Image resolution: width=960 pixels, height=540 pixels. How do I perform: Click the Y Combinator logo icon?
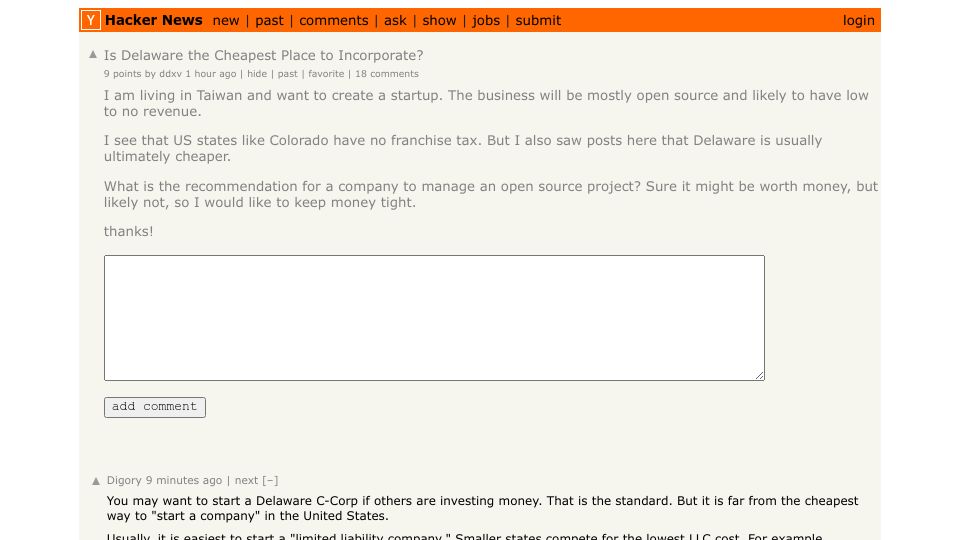(x=91, y=20)
